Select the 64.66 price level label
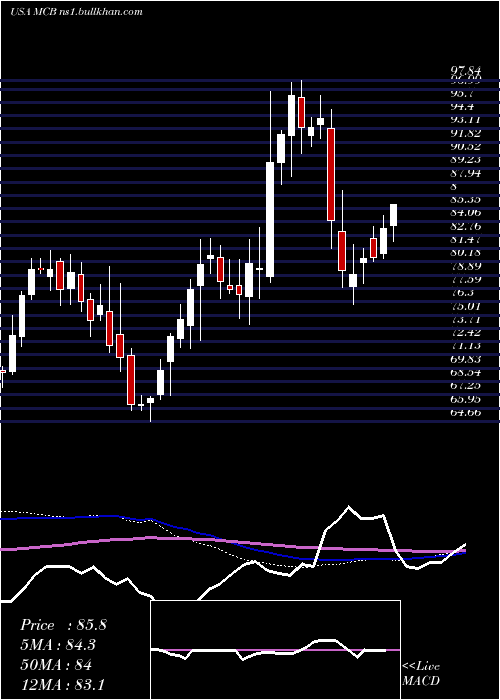The height and width of the screenshot is (700, 500). point(467,412)
